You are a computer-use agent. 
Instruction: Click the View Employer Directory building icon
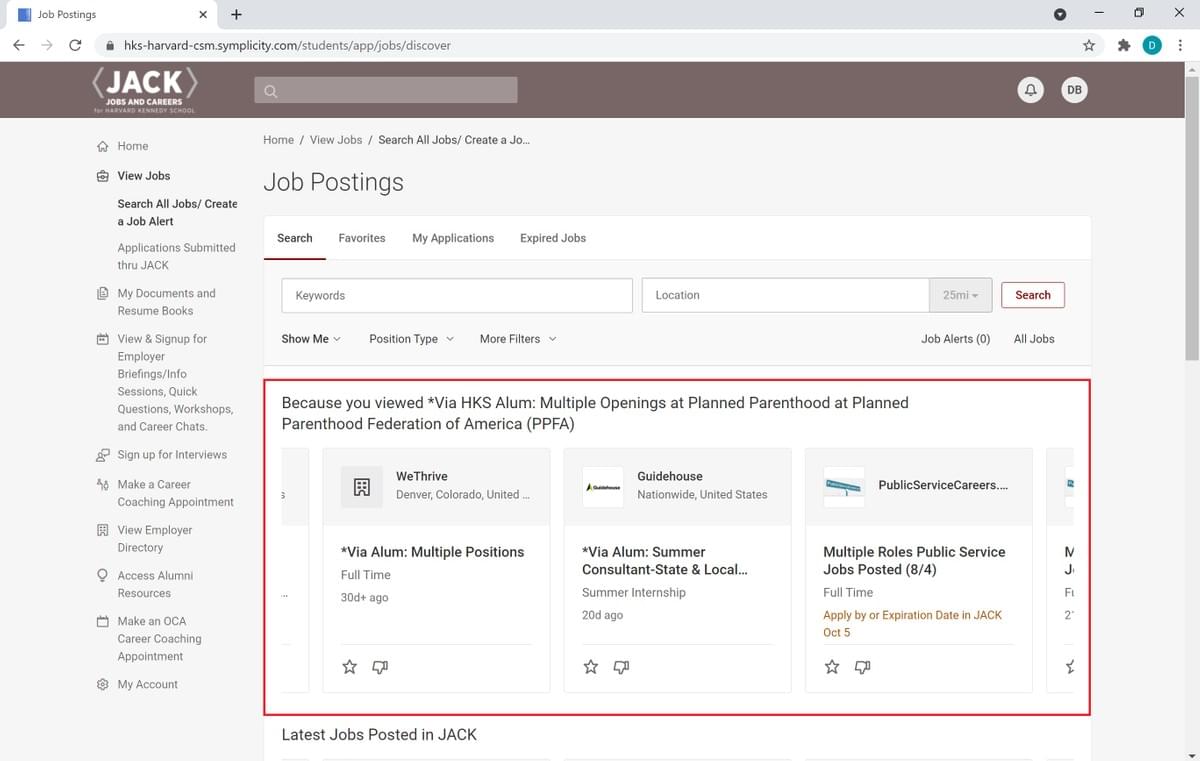(102, 530)
